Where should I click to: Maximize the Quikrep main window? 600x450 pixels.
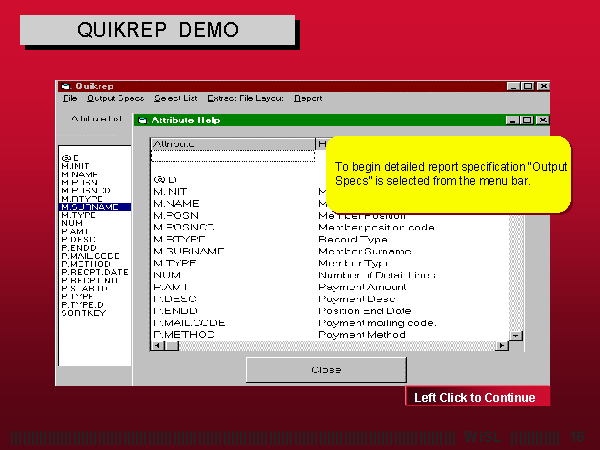(528, 85)
